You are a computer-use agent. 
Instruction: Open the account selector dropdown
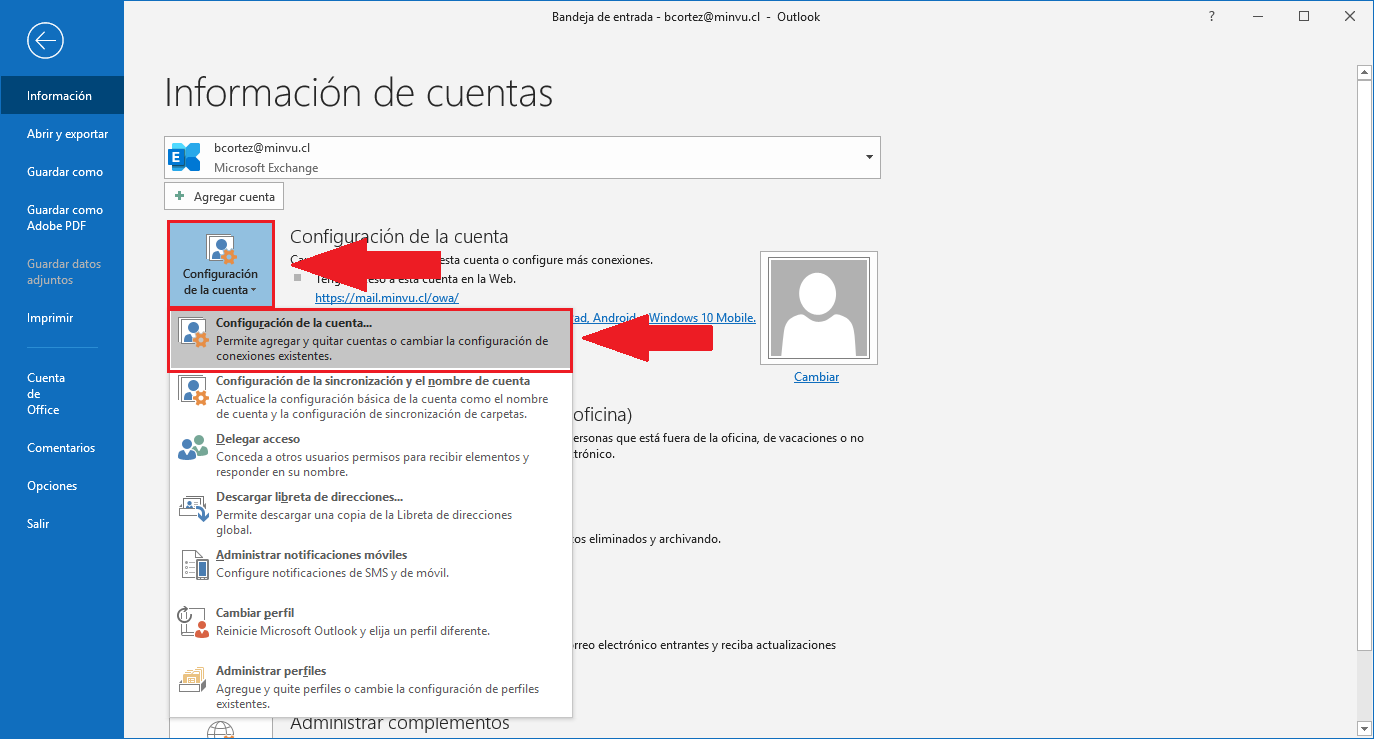[869, 157]
